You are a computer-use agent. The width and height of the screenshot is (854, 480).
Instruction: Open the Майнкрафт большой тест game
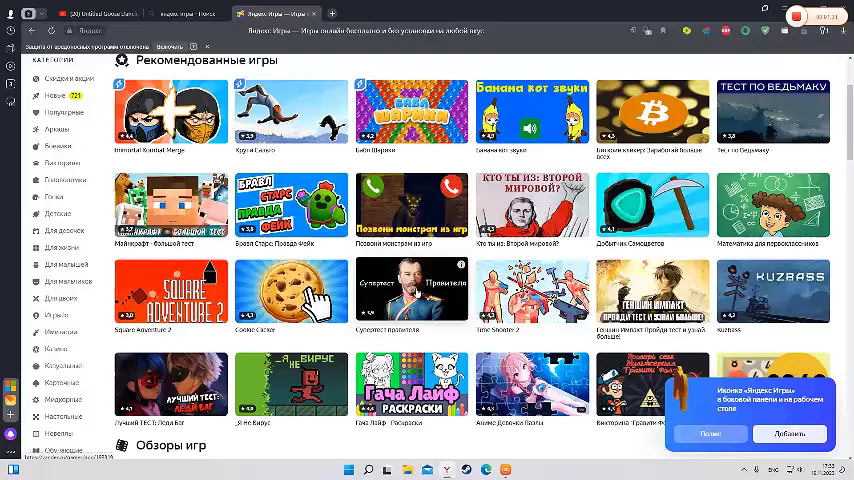[x=171, y=205]
